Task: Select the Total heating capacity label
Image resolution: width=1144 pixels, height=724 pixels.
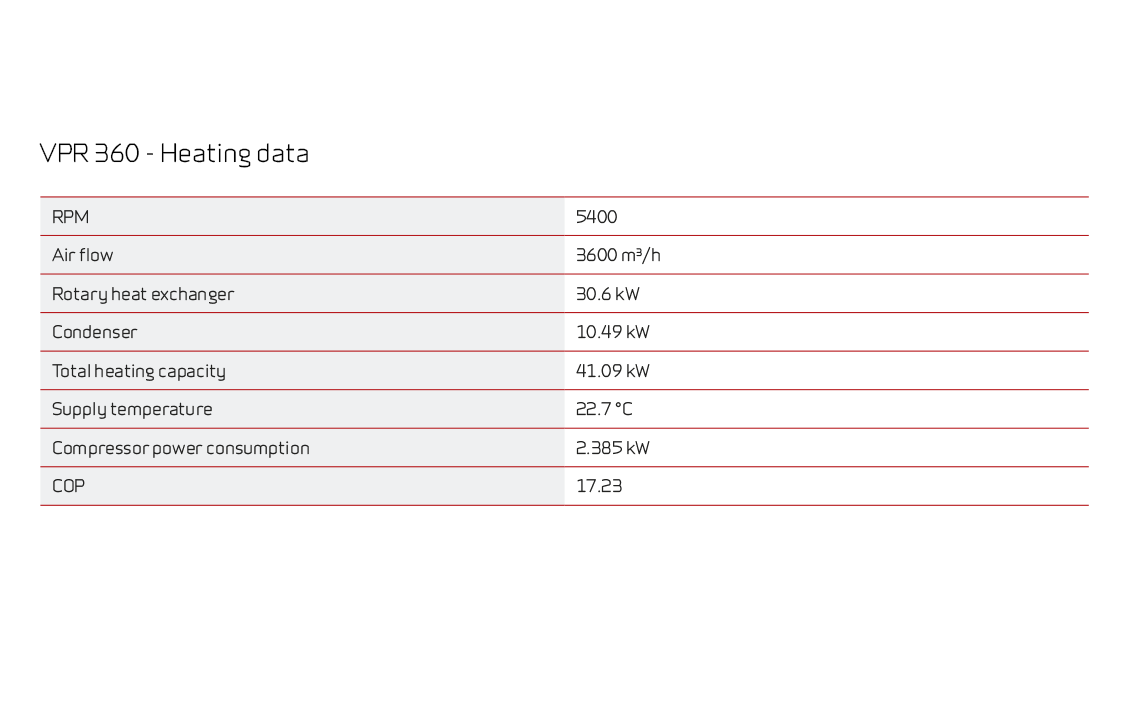Action: click(139, 371)
